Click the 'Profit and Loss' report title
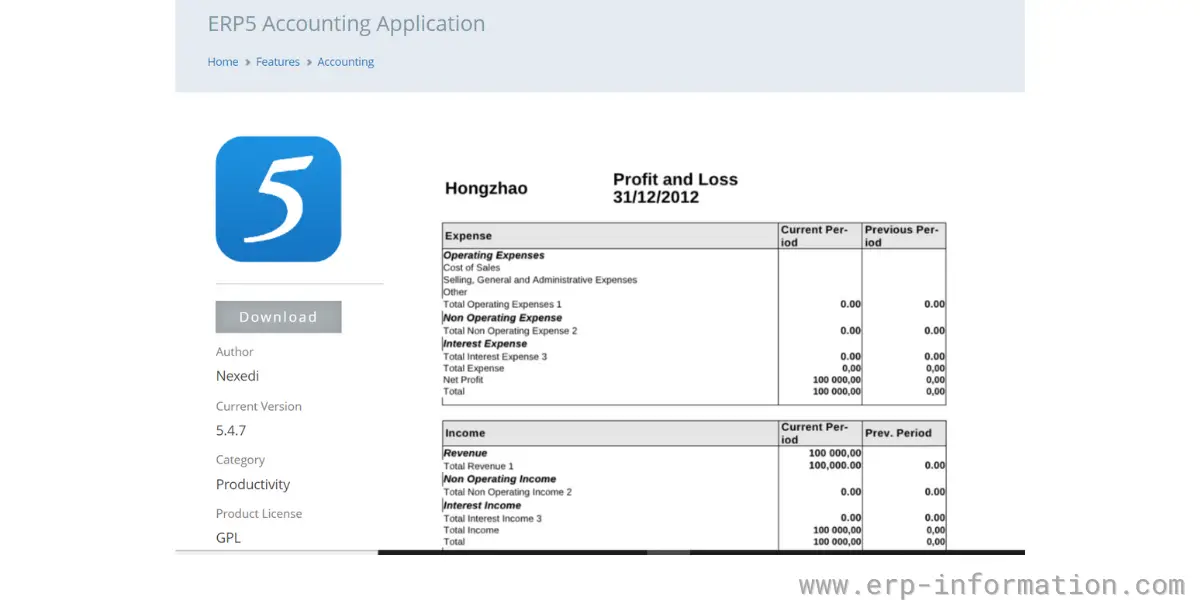The height and width of the screenshot is (600, 1200). click(x=675, y=180)
